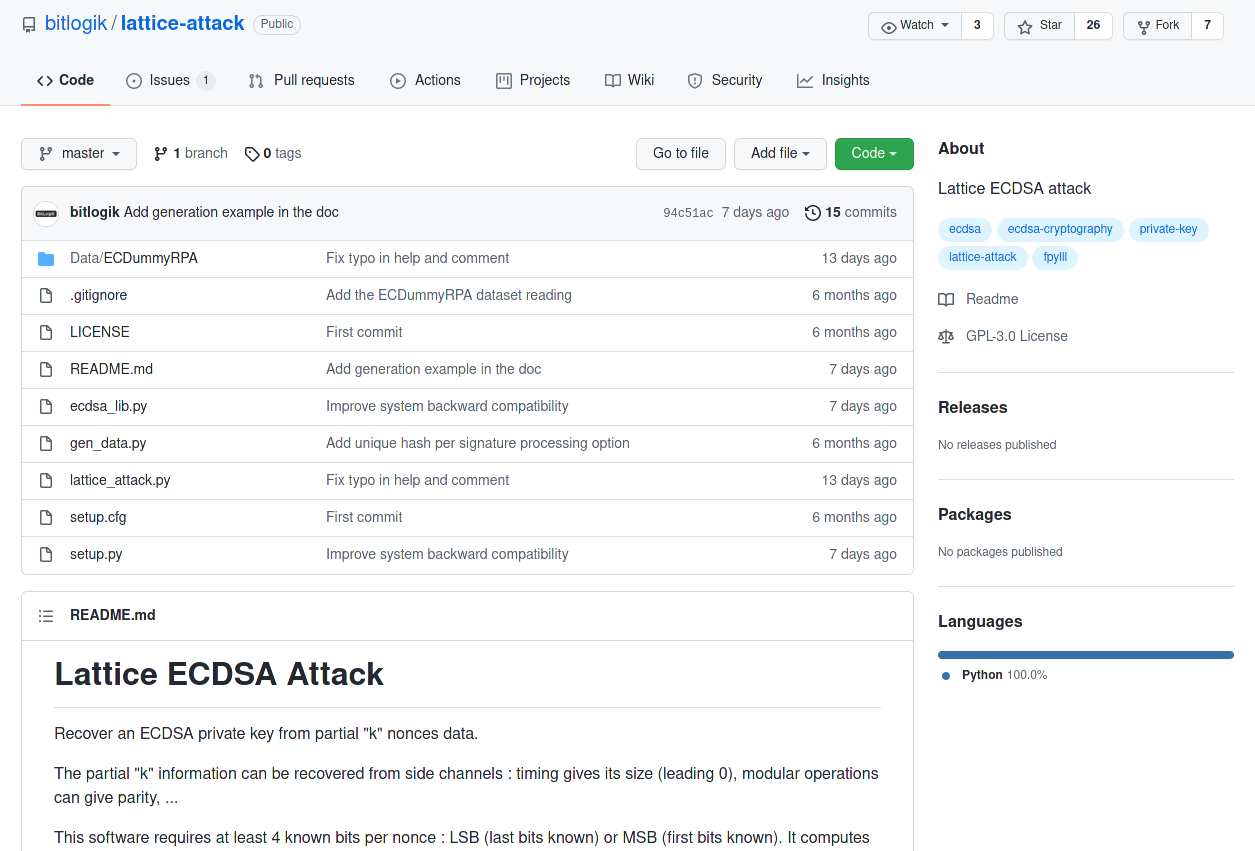
Task: Open the Add file dropdown
Action: (780, 154)
